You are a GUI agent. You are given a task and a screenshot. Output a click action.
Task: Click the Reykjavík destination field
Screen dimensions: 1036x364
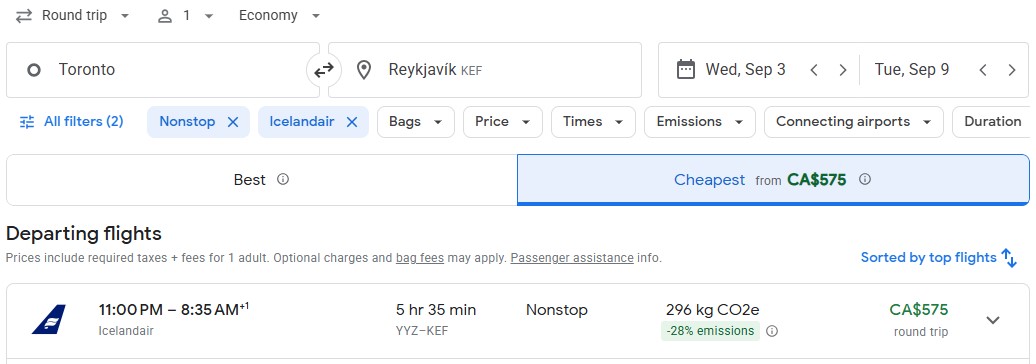pos(485,70)
